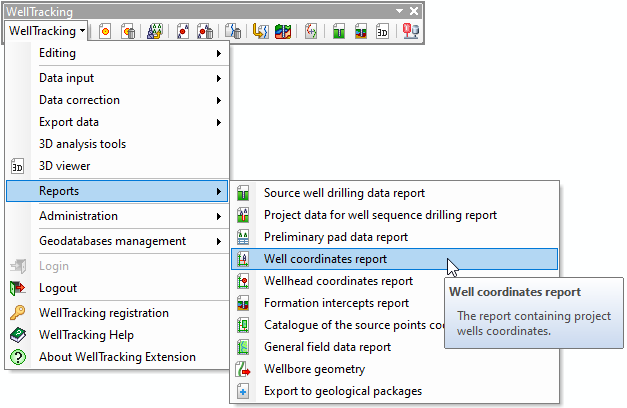Click the red-green circle crosshair toolbar icon
Image resolution: width=627 pixels, height=408 pixels.
click(x=311, y=31)
